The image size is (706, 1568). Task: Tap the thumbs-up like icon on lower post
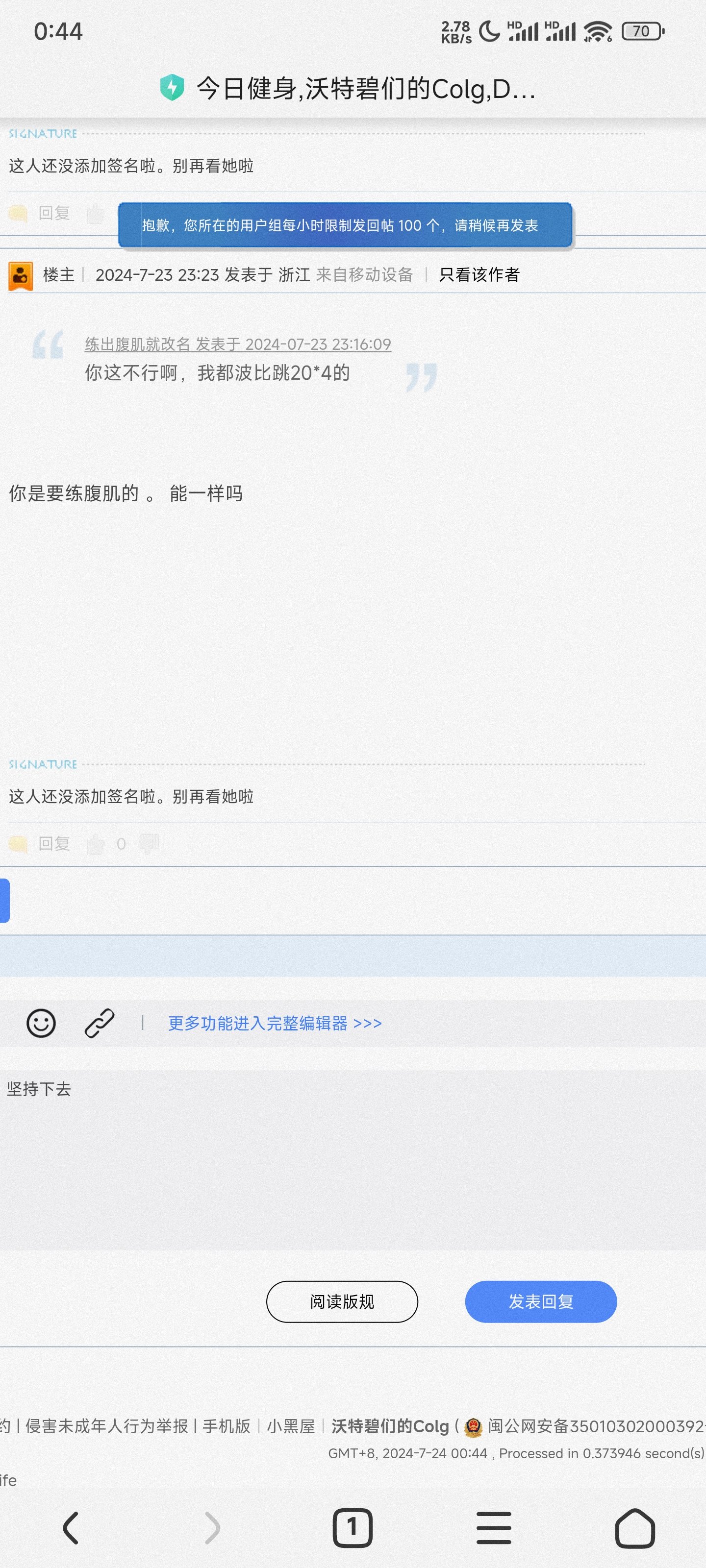pyautogui.click(x=96, y=844)
